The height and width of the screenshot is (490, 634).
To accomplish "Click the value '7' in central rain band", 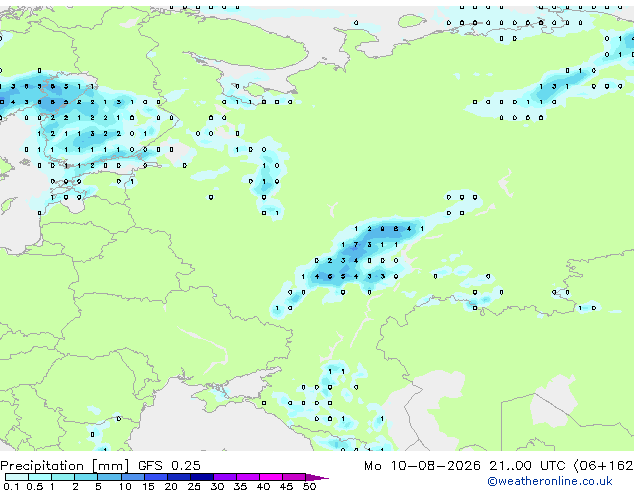I will click(x=356, y=245).
